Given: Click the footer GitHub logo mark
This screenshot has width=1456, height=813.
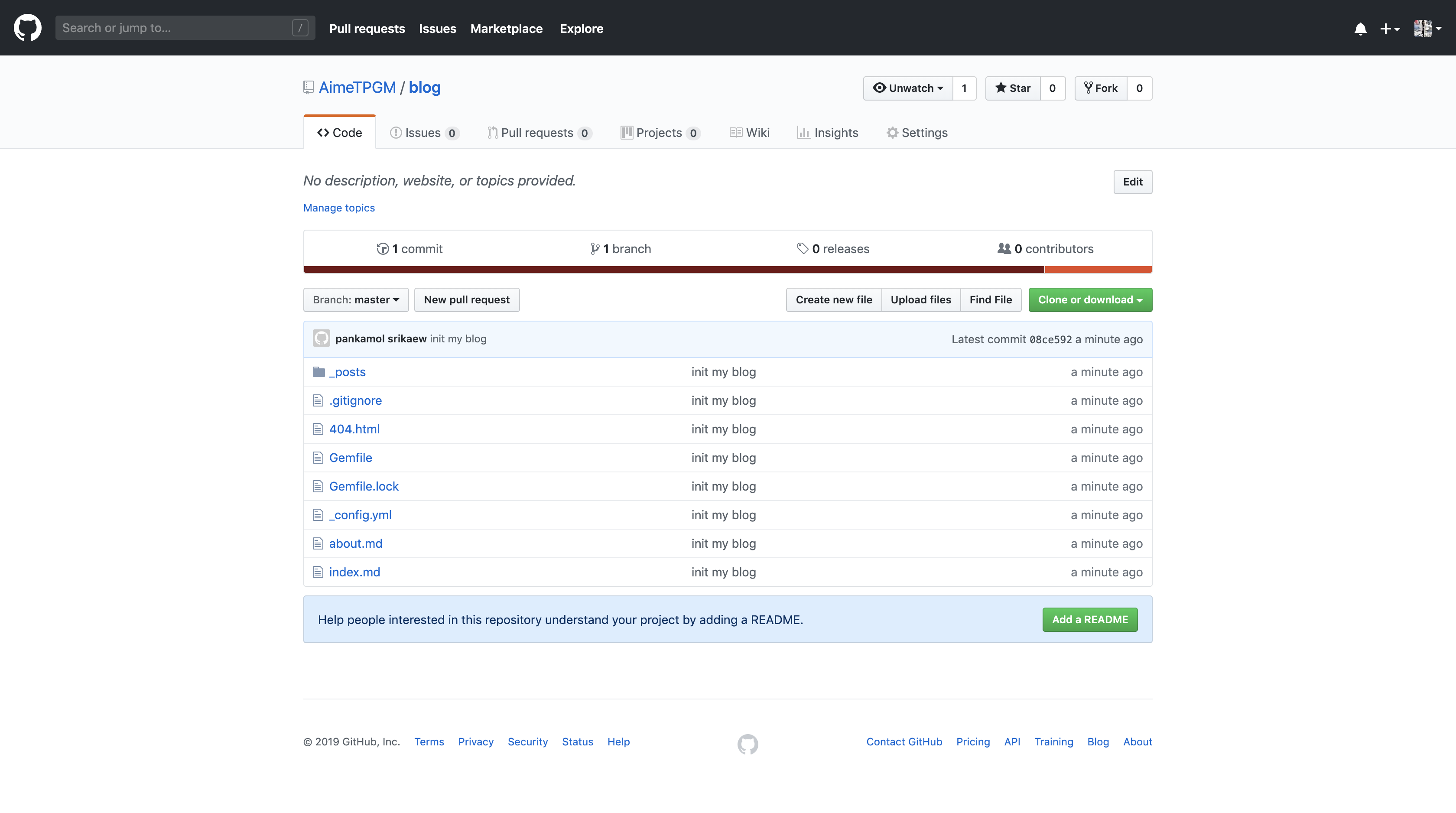Looking at the screenshot, I should click(x=747, y=744).
